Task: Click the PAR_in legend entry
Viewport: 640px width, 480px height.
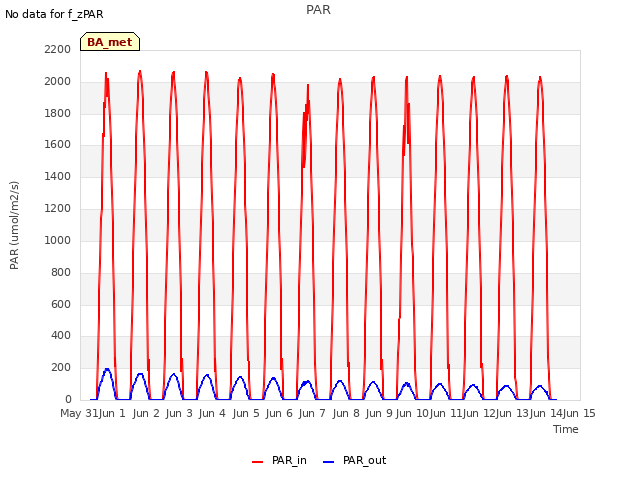Action: pyautogui.click(x=280, y=461)
